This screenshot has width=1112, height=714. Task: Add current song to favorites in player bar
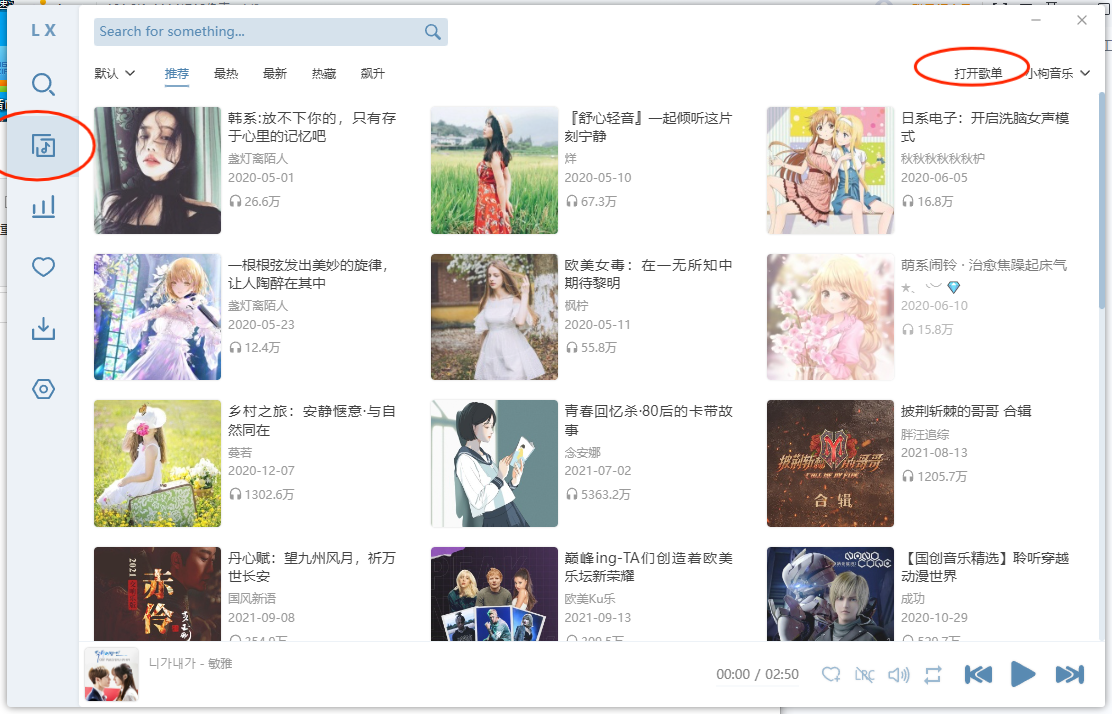point(831,675)
